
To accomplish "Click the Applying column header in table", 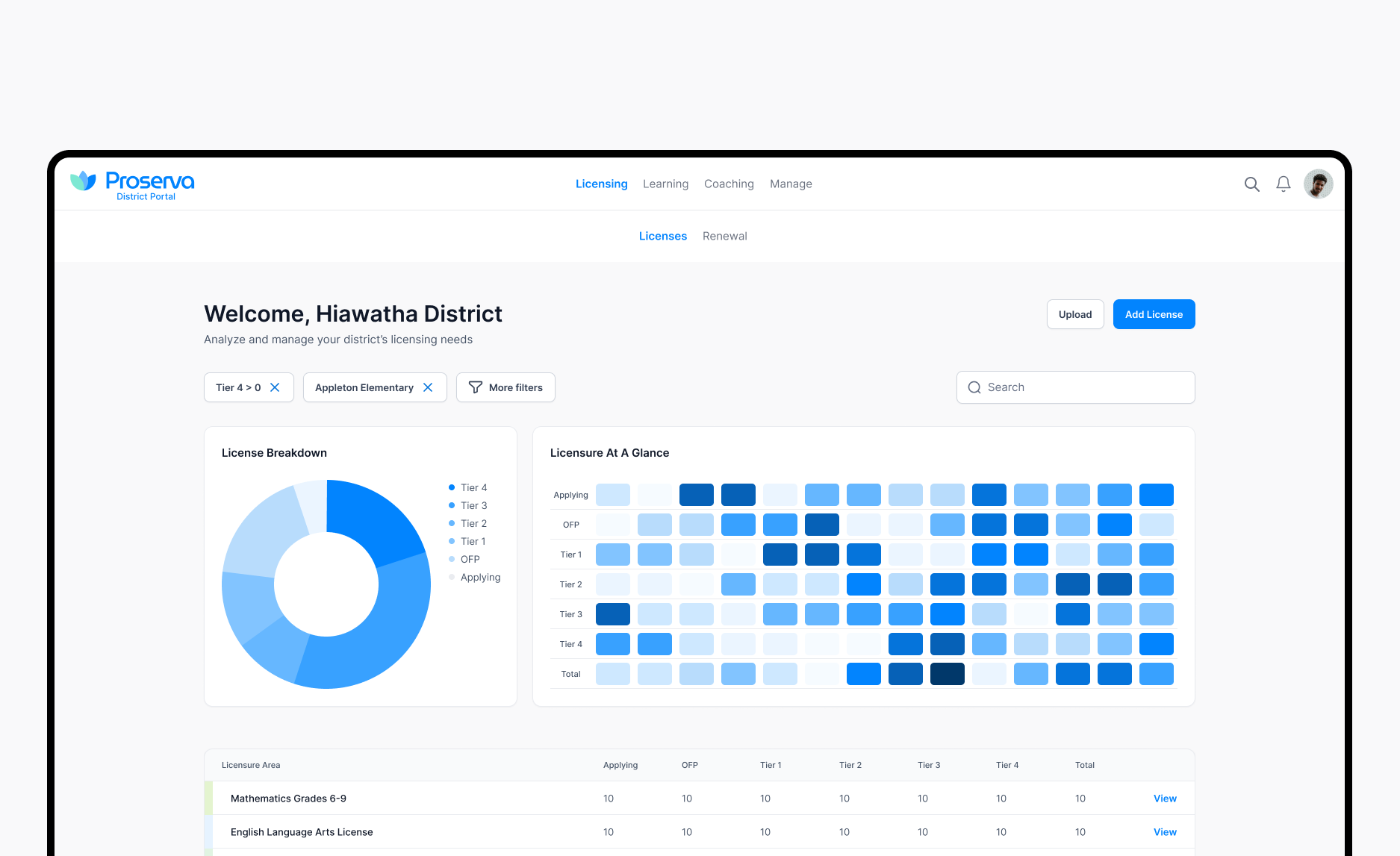I will click(620, 765).
